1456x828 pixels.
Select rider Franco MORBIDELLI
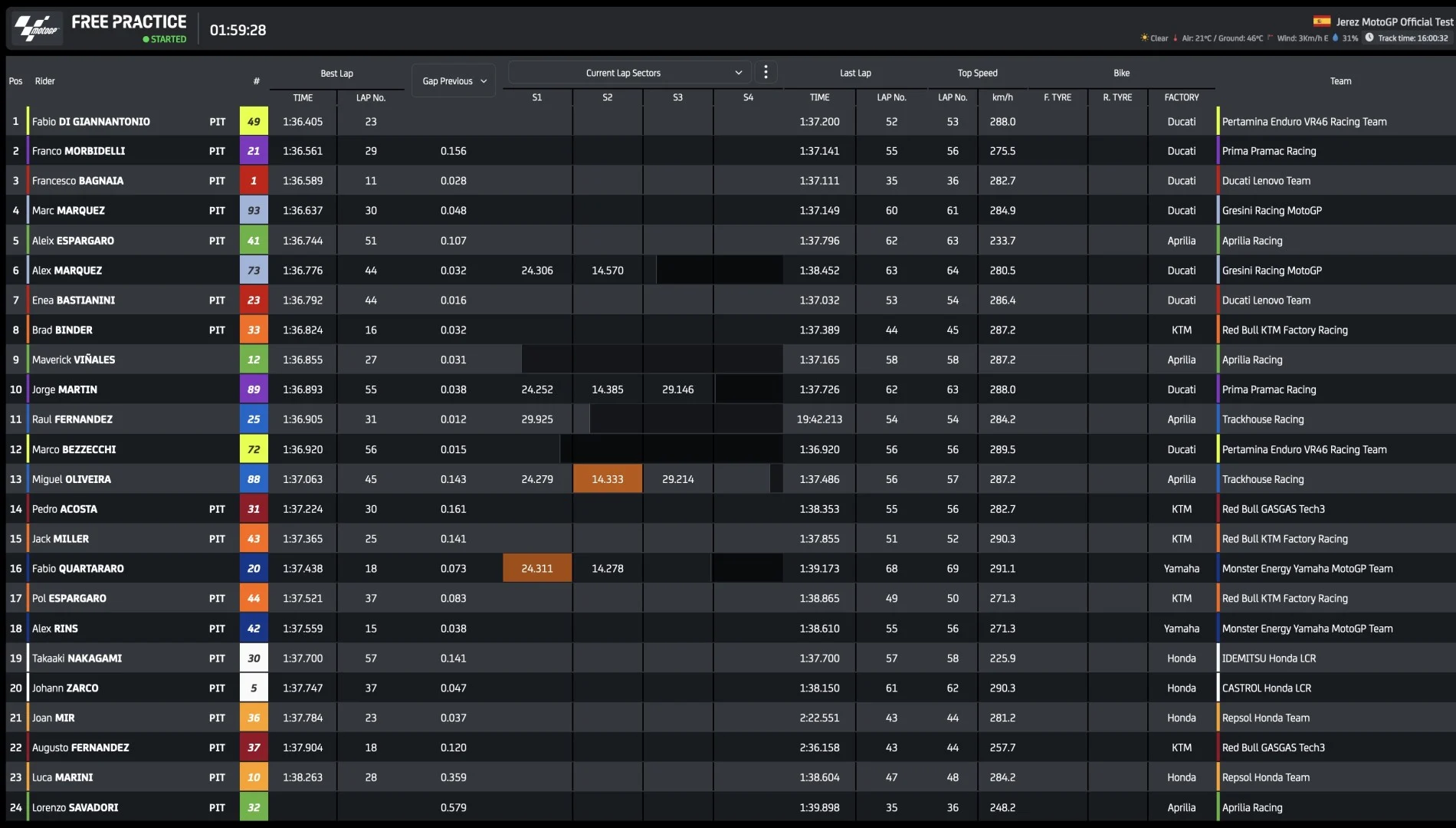pyautogui.click(x=78, y=151)
